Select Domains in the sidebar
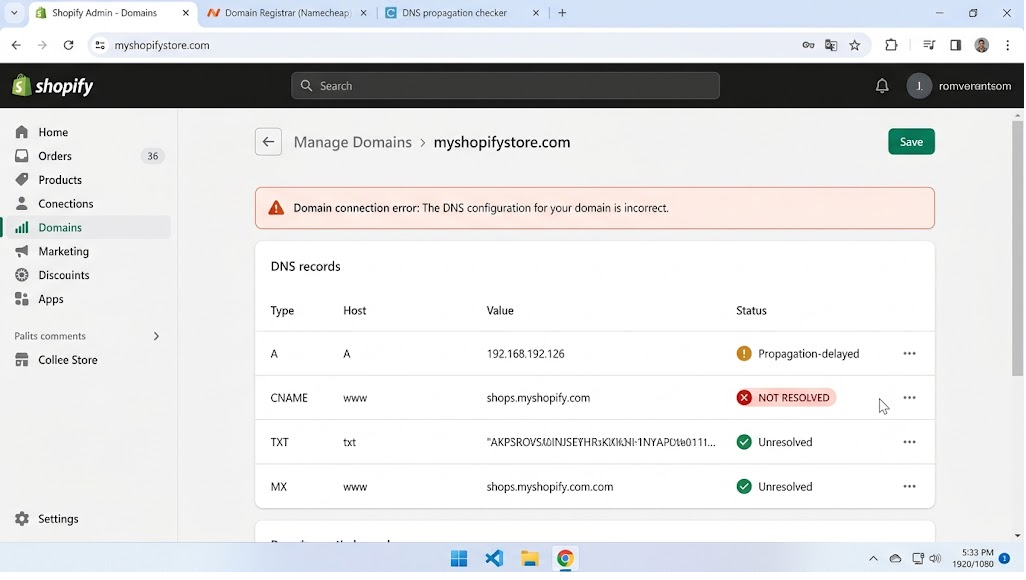 pyautogui.click(x=86, y=227)
